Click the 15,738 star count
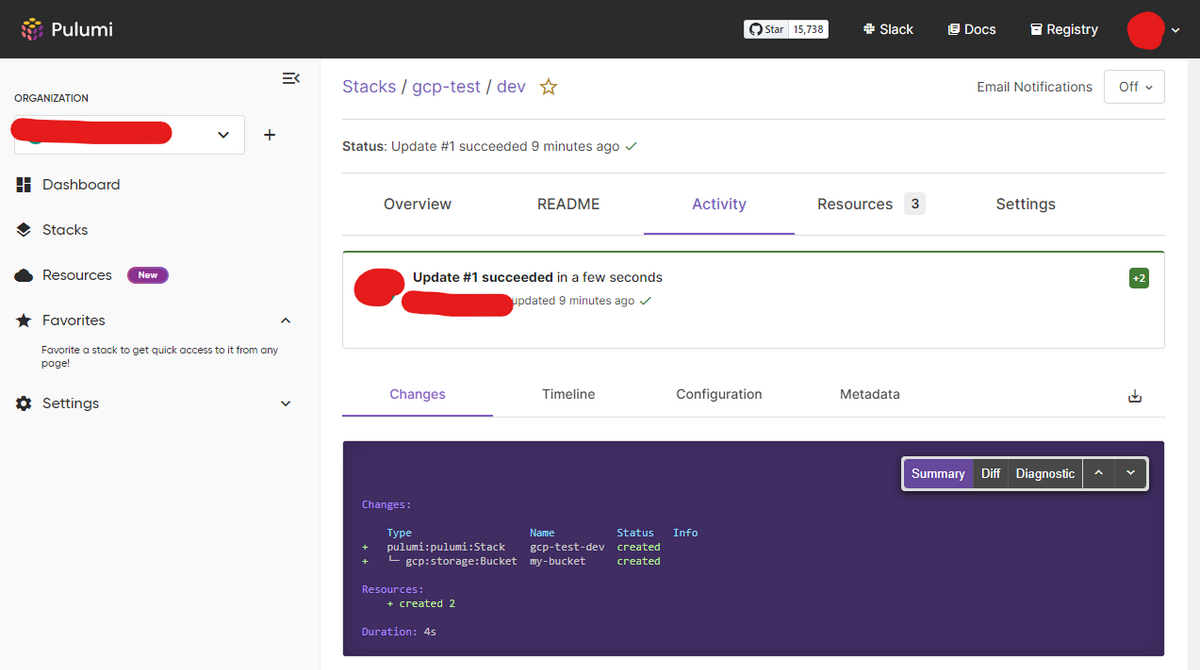This screenshot has width=1200, height=670. click(809, 29)
